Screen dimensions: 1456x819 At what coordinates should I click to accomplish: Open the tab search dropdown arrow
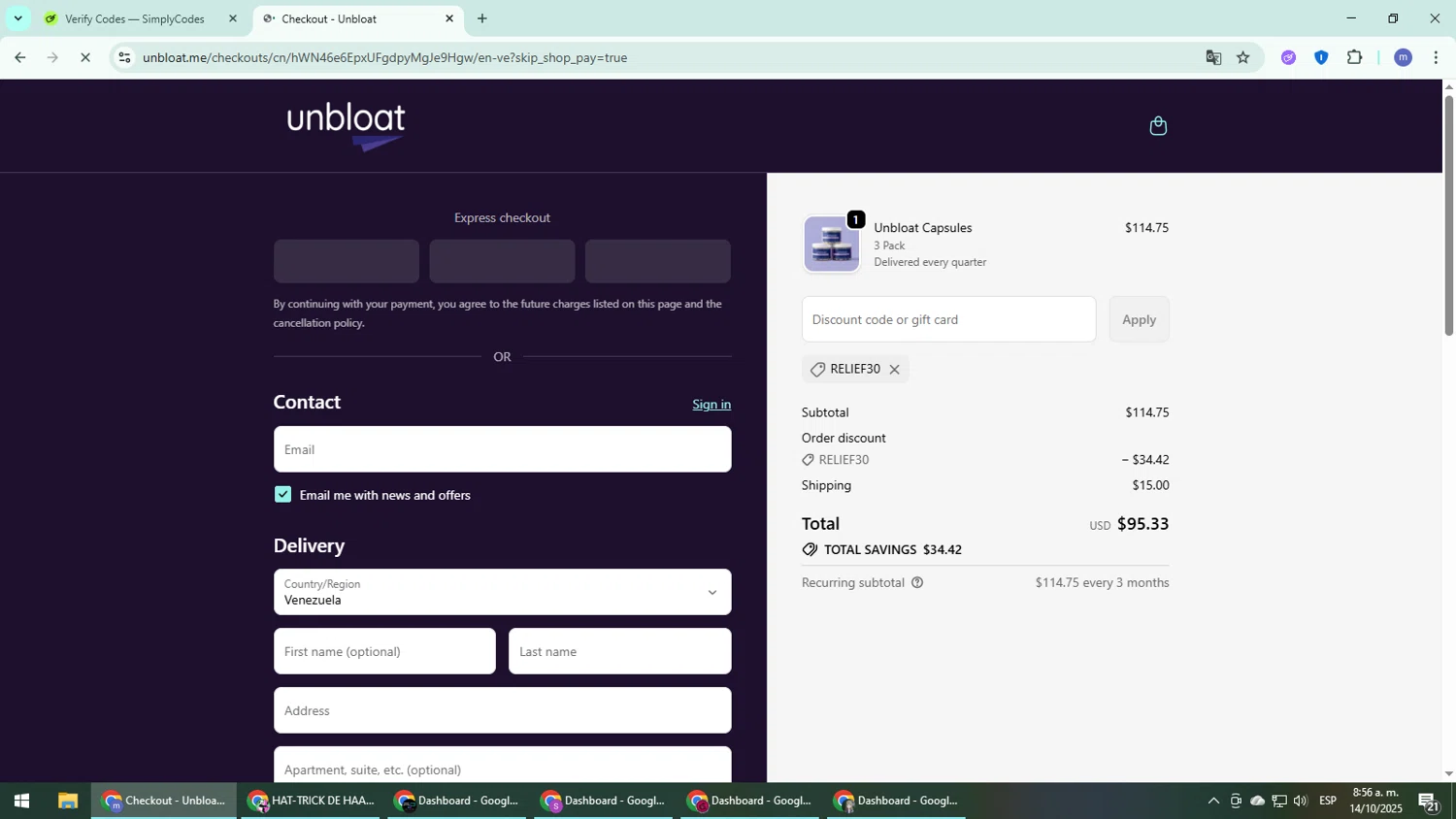(x=17, y=18)
